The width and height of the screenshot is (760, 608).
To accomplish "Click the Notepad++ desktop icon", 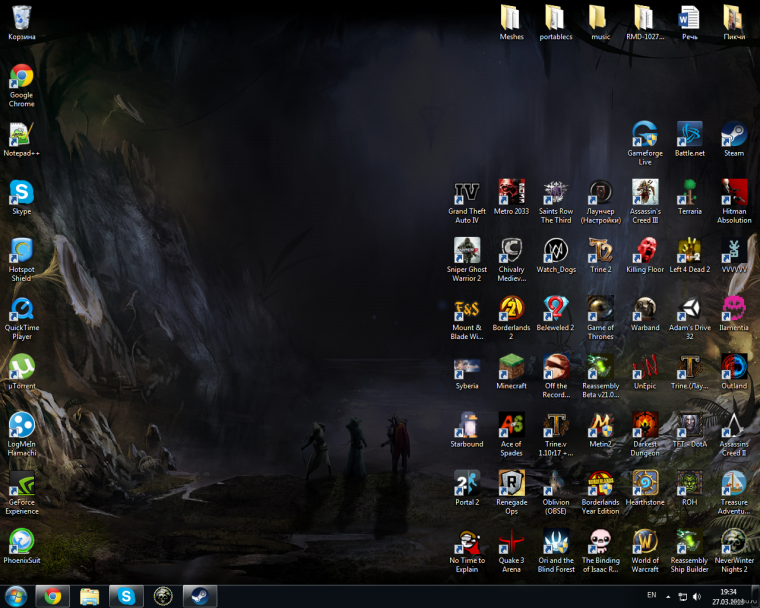I will tap(21, 134).
